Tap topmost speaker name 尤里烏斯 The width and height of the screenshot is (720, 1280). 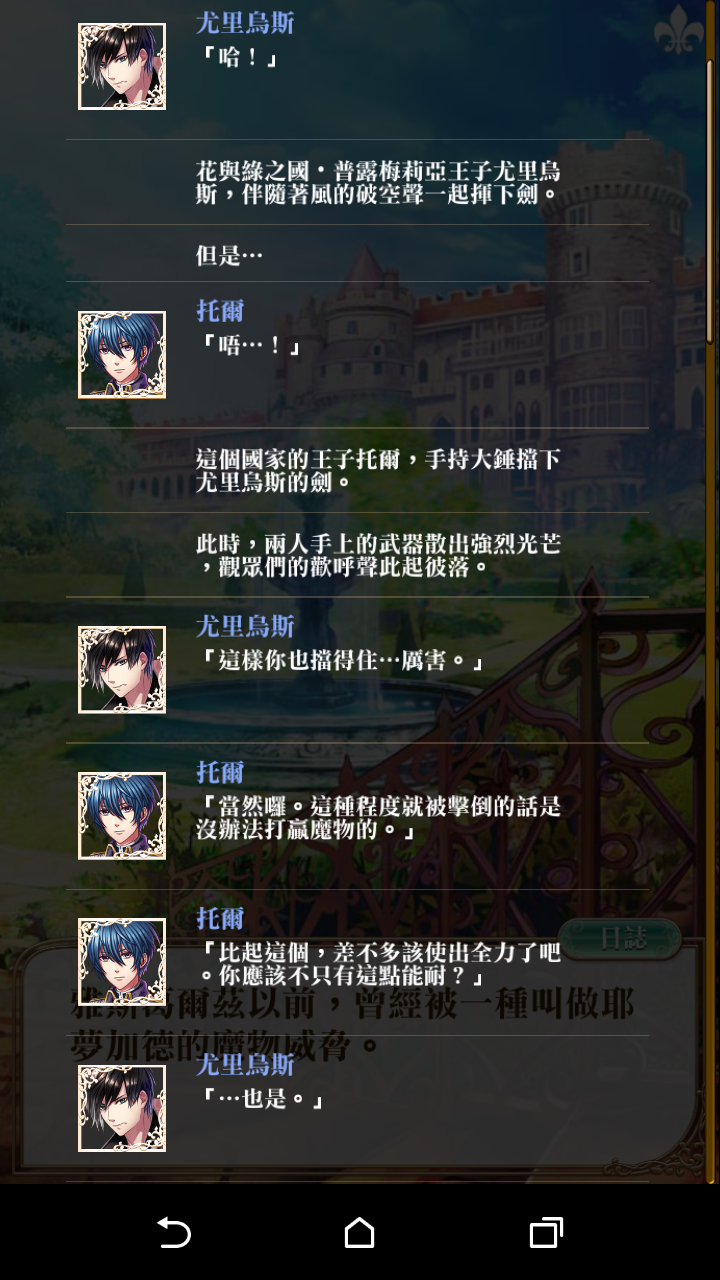pos(245,22)
